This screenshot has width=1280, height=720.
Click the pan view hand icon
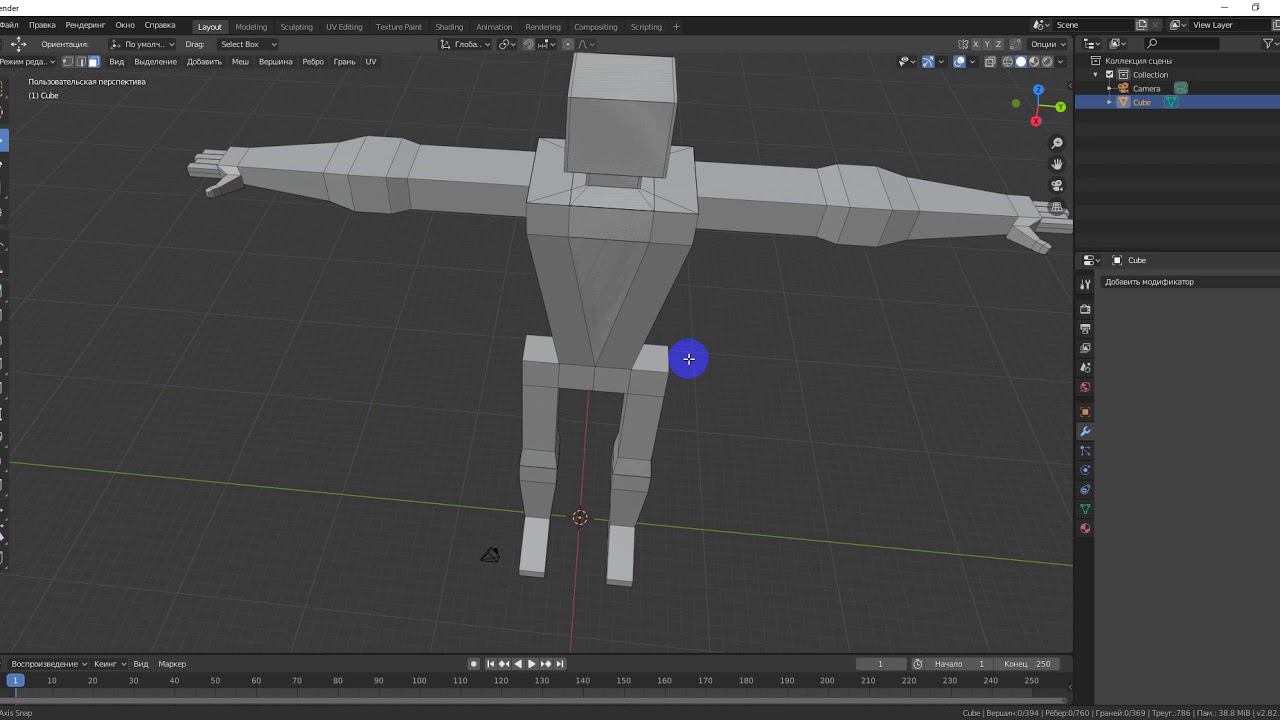pos(1057,164)
